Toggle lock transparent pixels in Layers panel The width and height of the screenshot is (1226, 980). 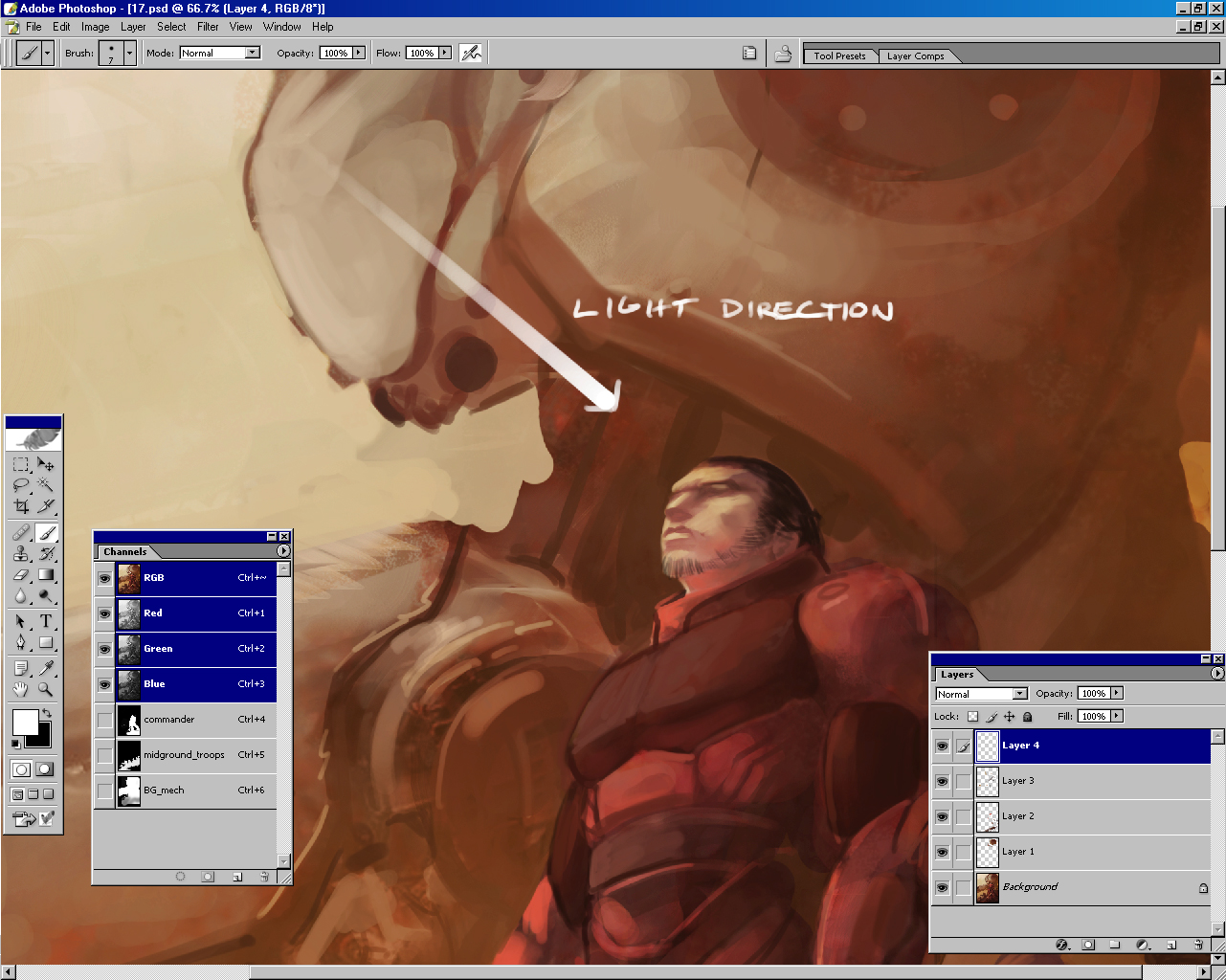(x=973, y=717)
